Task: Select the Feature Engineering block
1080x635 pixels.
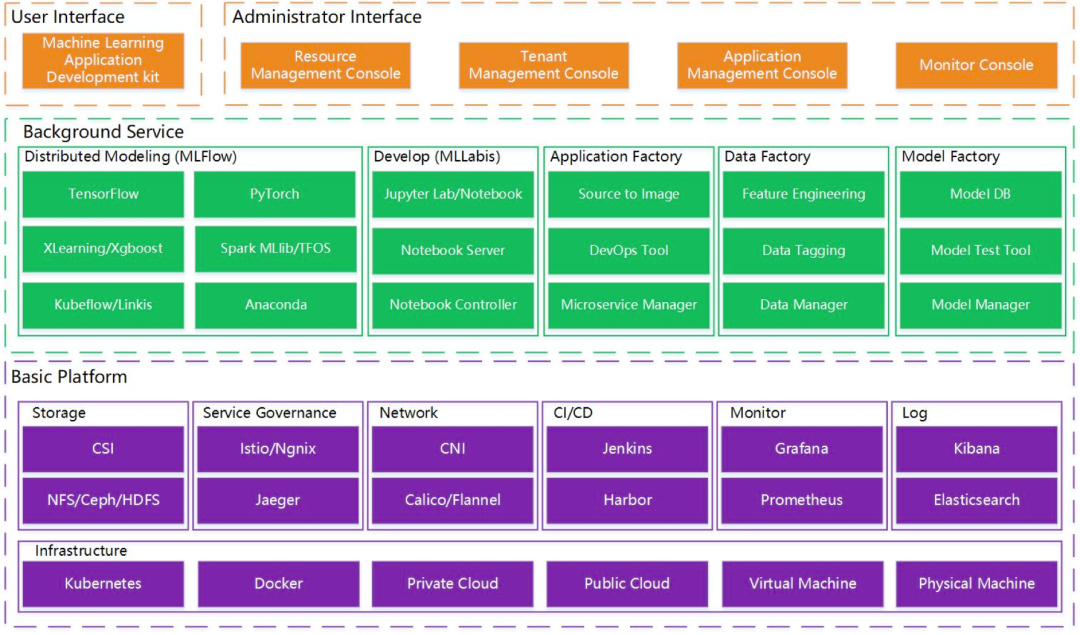Action: pos(804,194)
